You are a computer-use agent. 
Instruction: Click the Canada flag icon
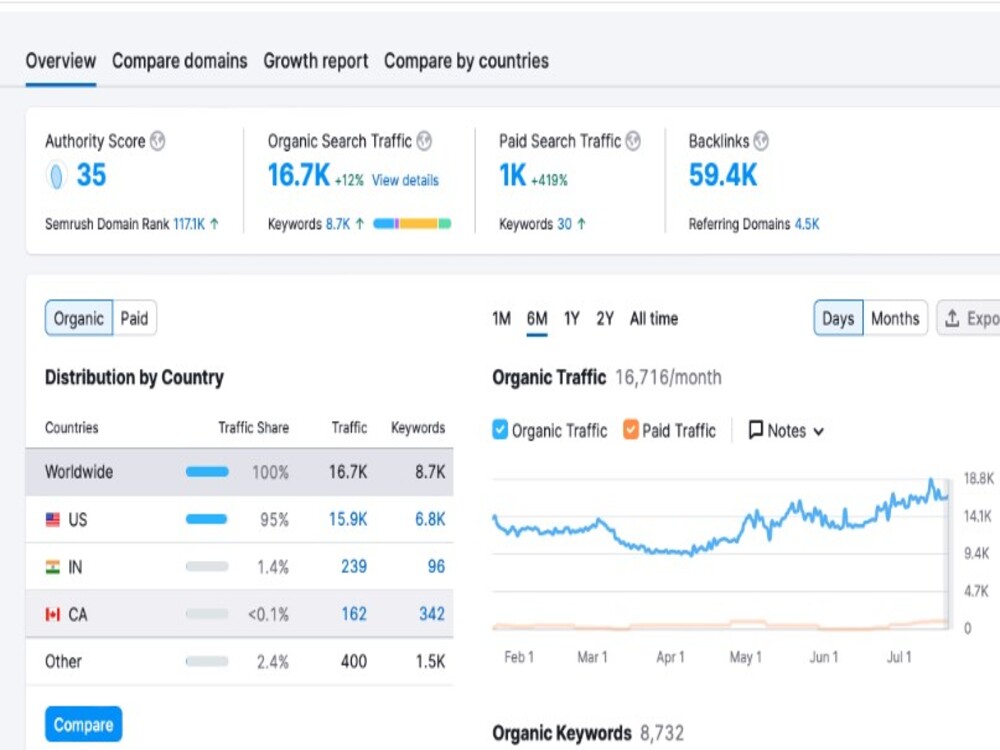click(x=52, y=613)
